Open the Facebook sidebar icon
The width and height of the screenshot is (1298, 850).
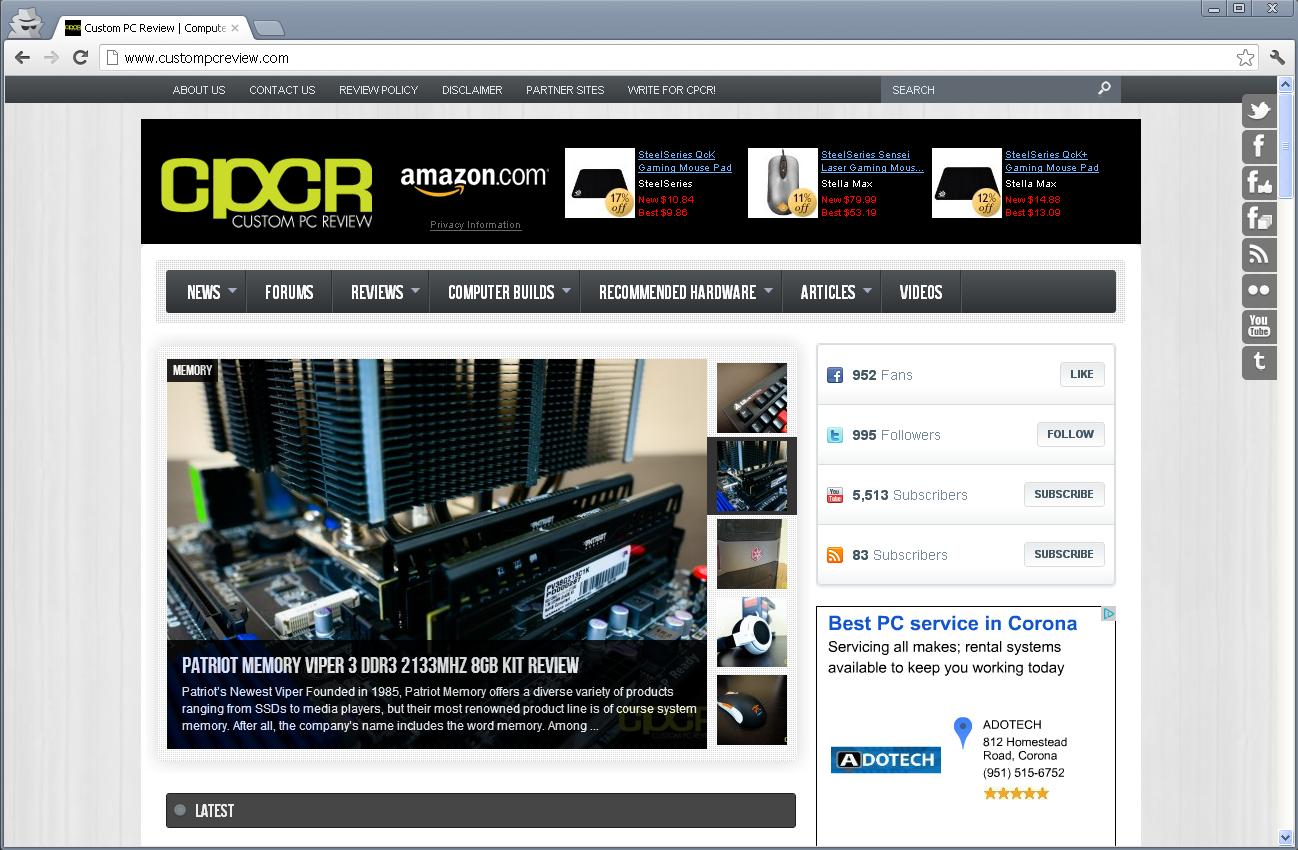click(x=1259, y=146)
